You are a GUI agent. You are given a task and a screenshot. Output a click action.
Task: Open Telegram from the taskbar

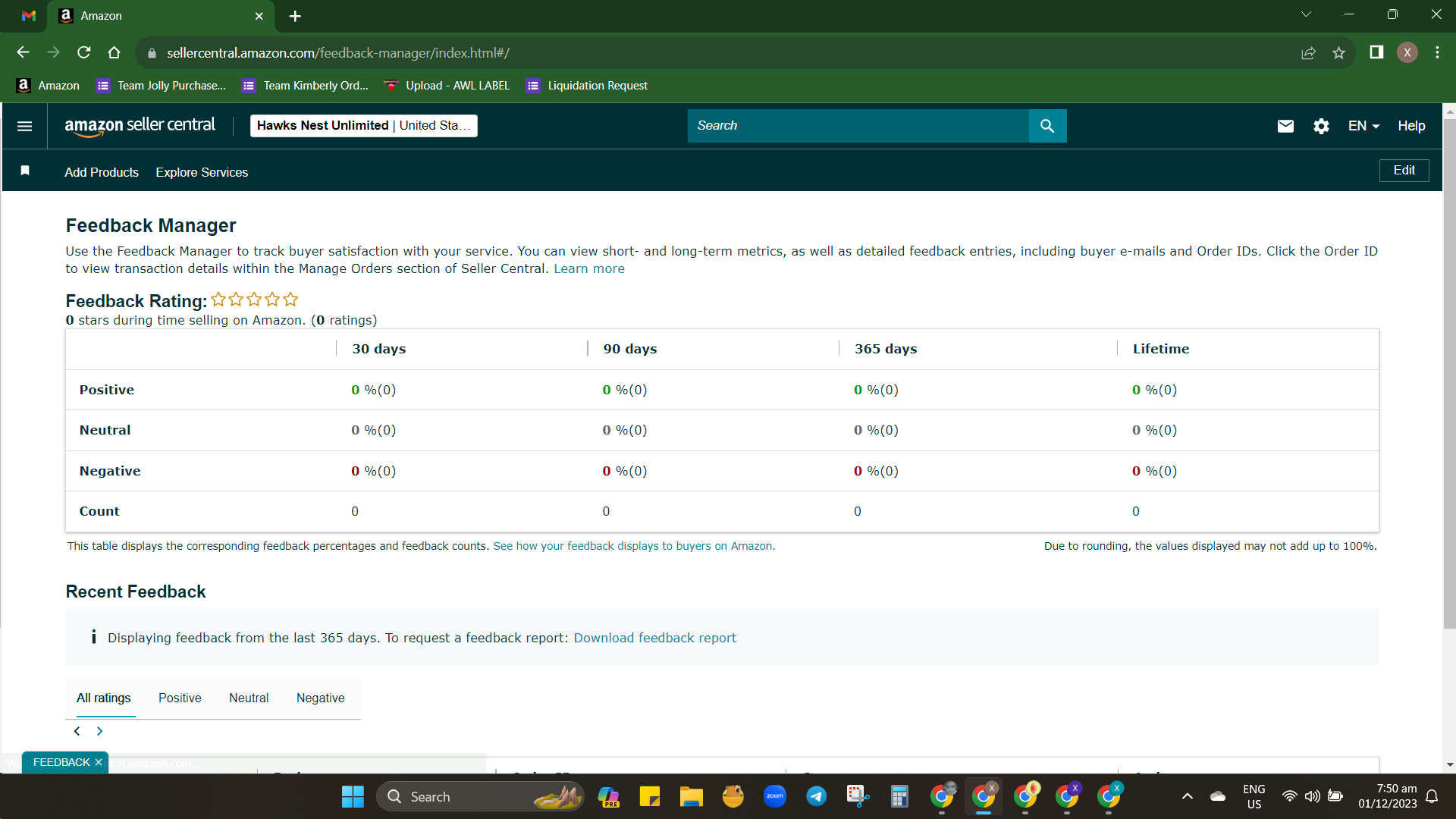816,796
